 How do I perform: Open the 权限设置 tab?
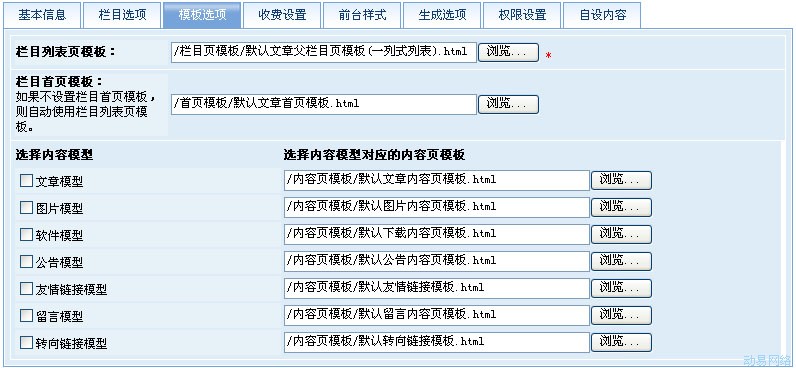click(x=522, y=15)
